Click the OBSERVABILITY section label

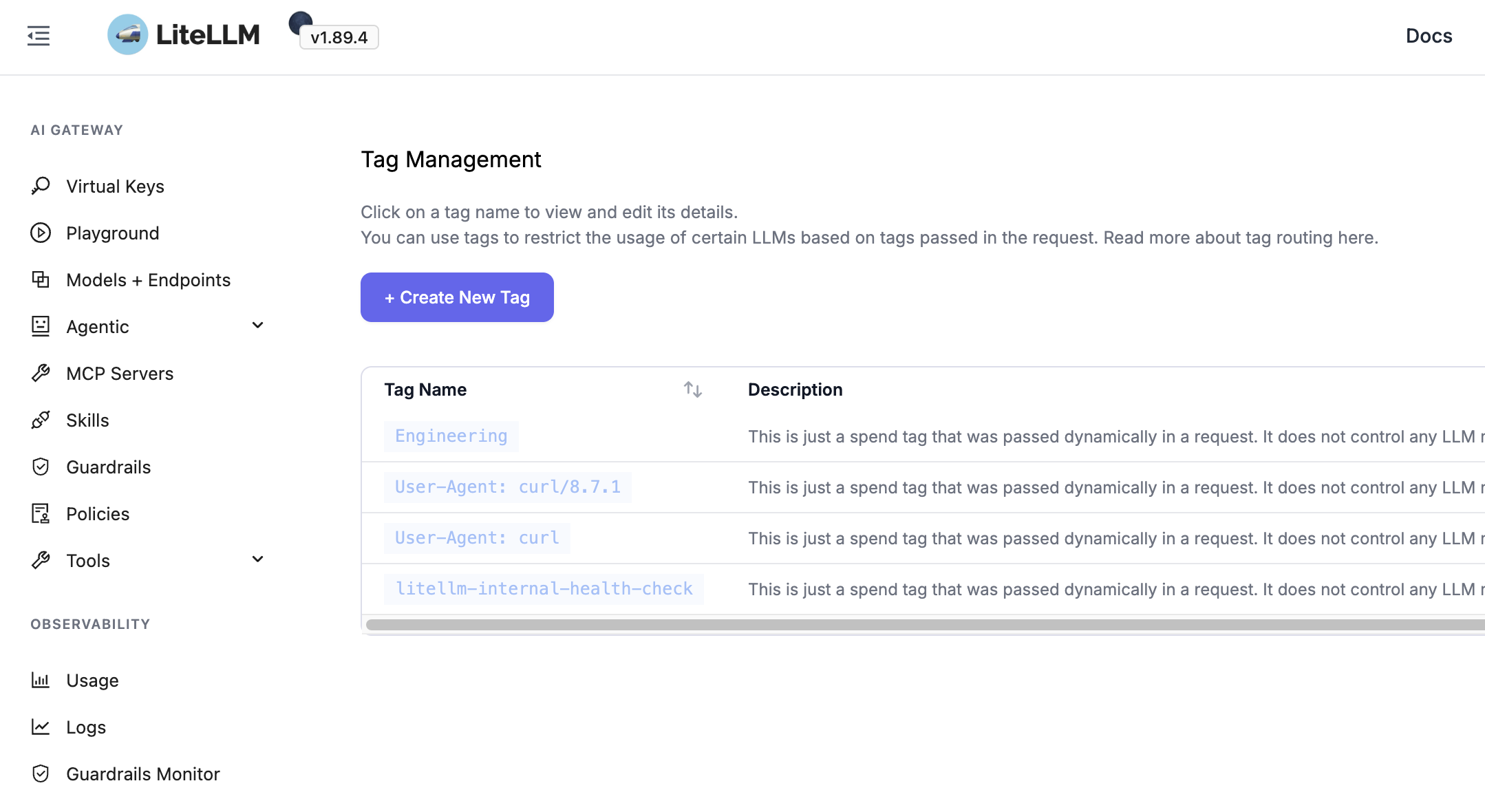tap(90, 624)
